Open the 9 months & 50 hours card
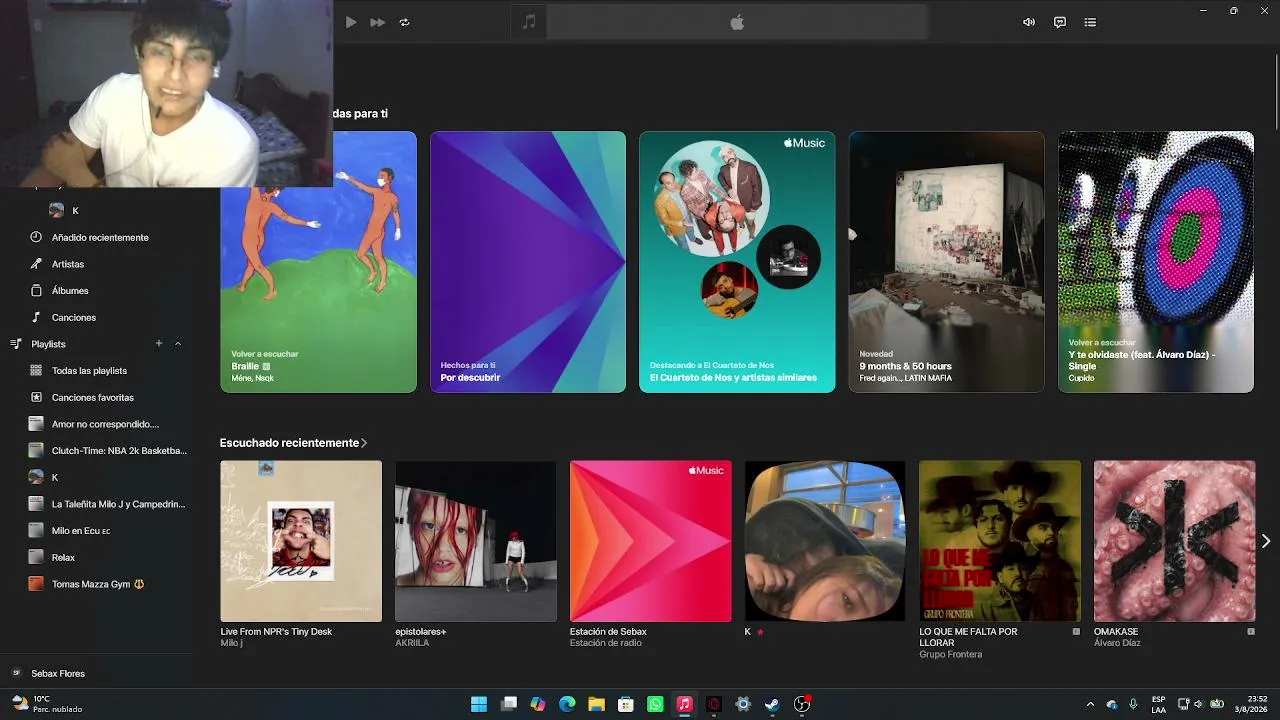Viewport: 1280px width, 720px height. 946,262
